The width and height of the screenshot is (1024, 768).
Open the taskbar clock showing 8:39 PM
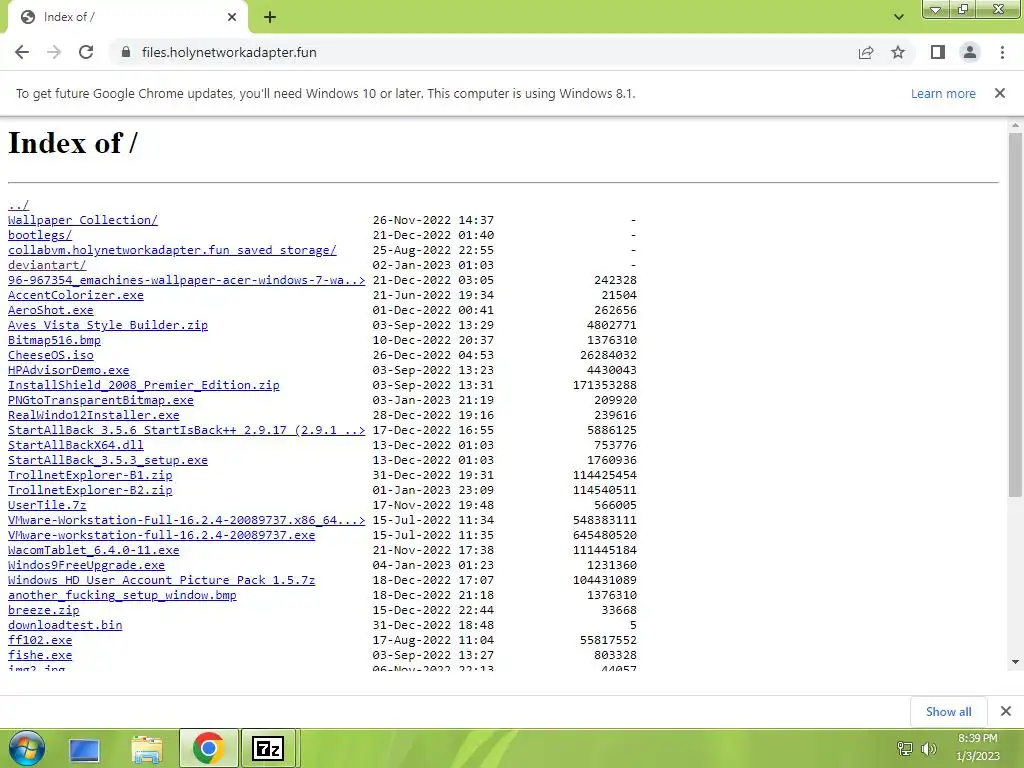pos(978,747)
